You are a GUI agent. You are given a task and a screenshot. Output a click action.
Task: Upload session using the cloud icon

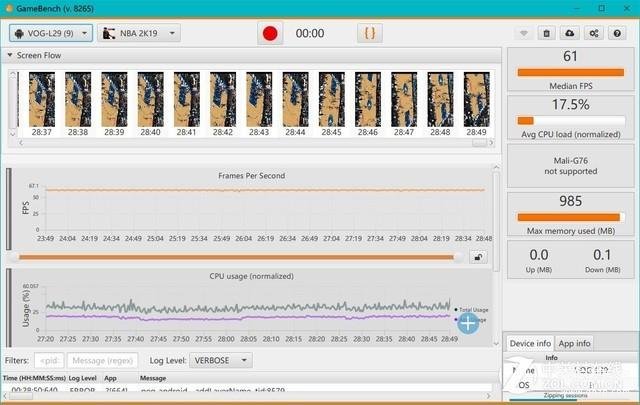570,33
